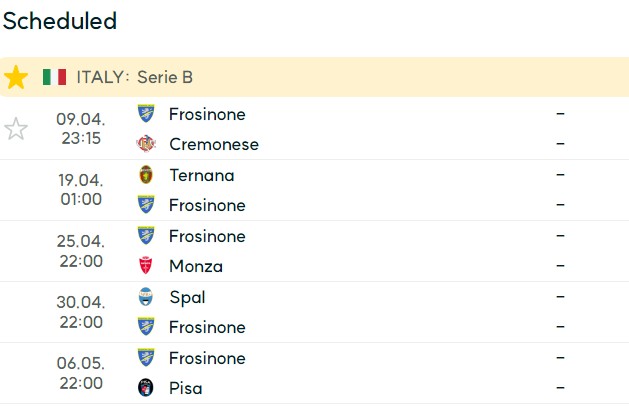Click the Spal team crest
The height and width of the screenshot is (420, 629).
coord(146,297)
